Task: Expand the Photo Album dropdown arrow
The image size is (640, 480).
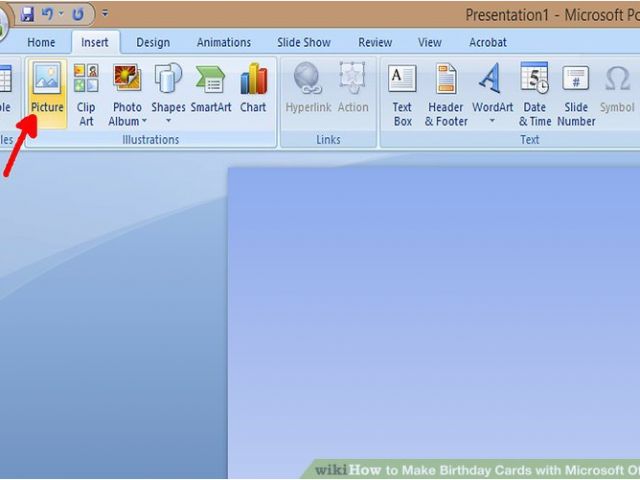Action: (x=144, y=121)
